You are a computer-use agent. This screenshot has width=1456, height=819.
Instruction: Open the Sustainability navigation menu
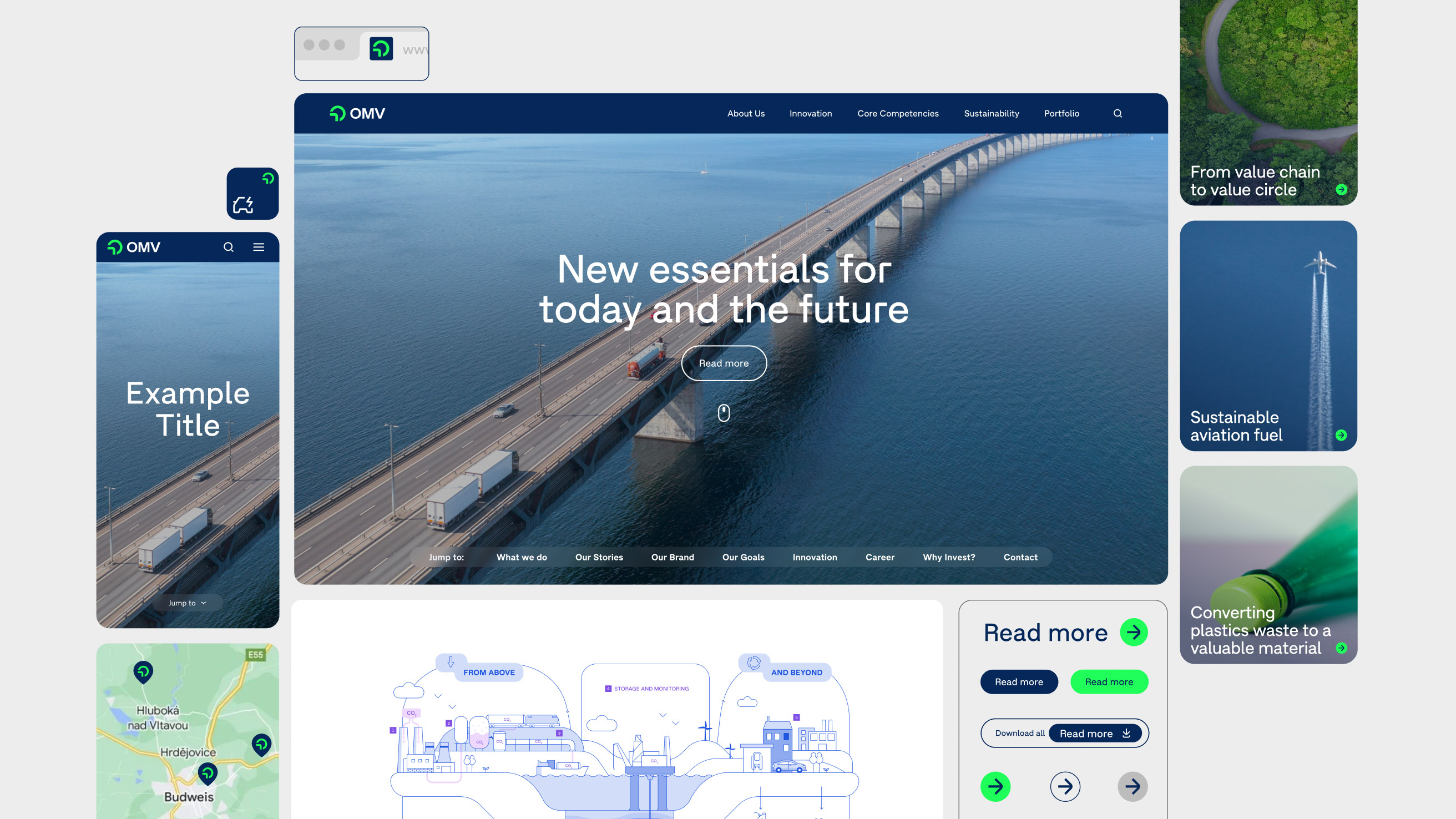(x=991, y=114)
